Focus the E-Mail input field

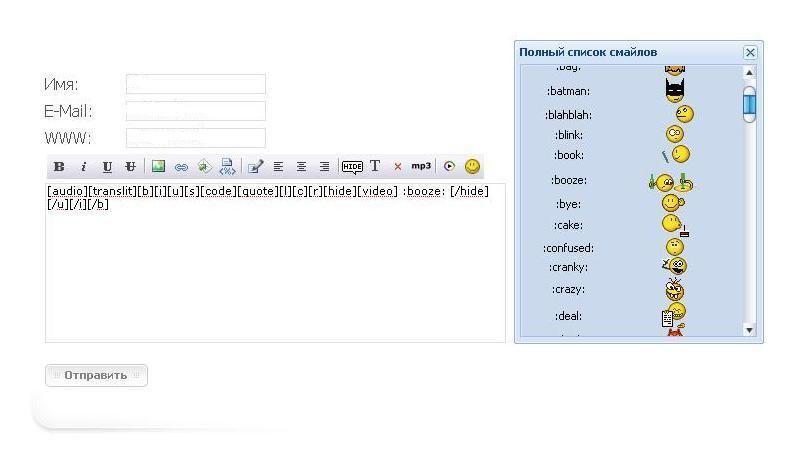point(196,111)
